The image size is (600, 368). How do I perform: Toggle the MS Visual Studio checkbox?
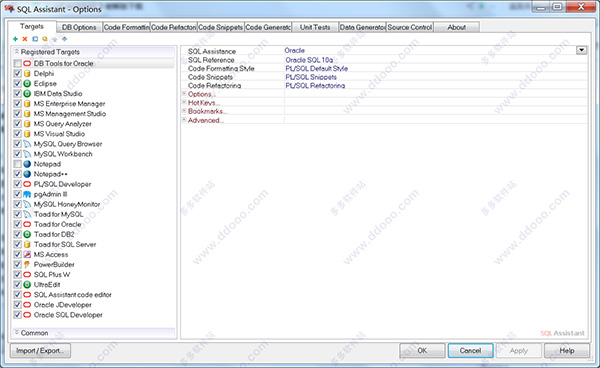point(18,134)
